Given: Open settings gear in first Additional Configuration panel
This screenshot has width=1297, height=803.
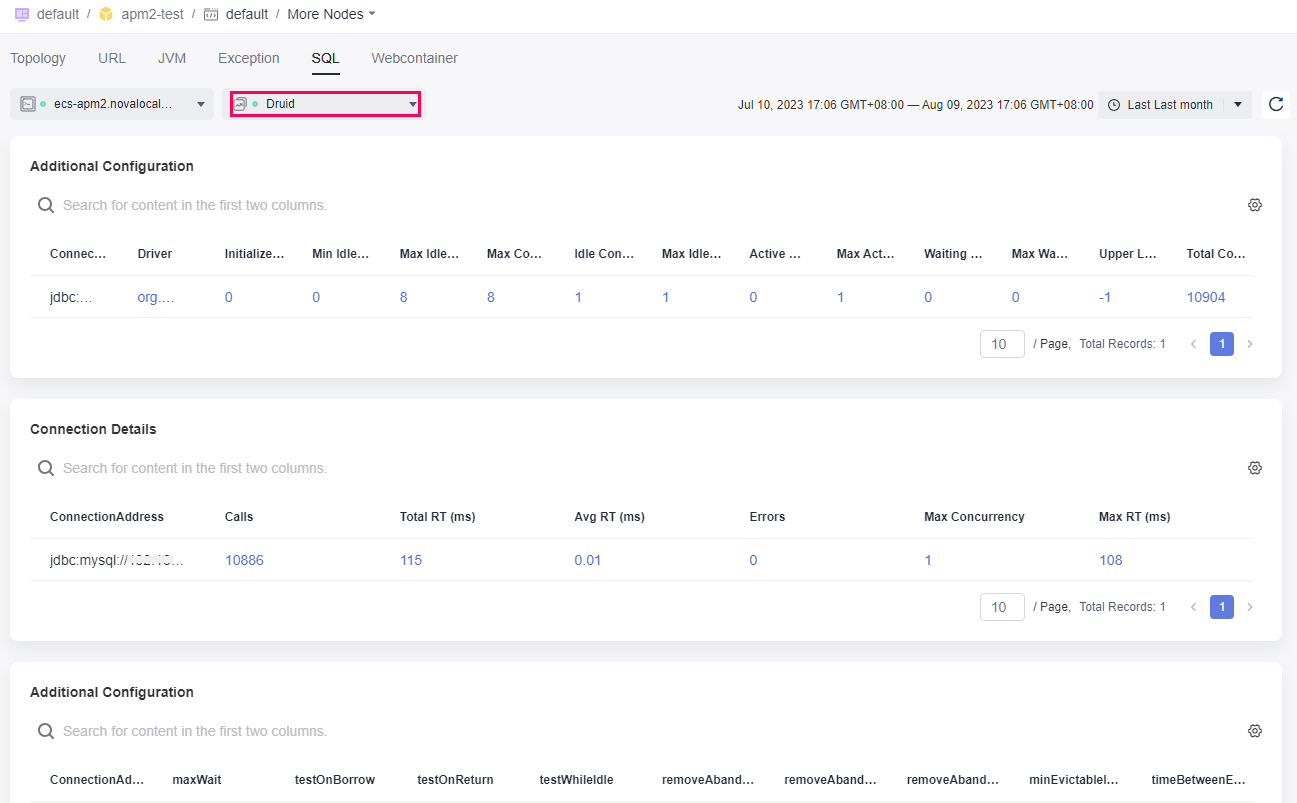Looking at the screenshot, I should (1255, 205).
